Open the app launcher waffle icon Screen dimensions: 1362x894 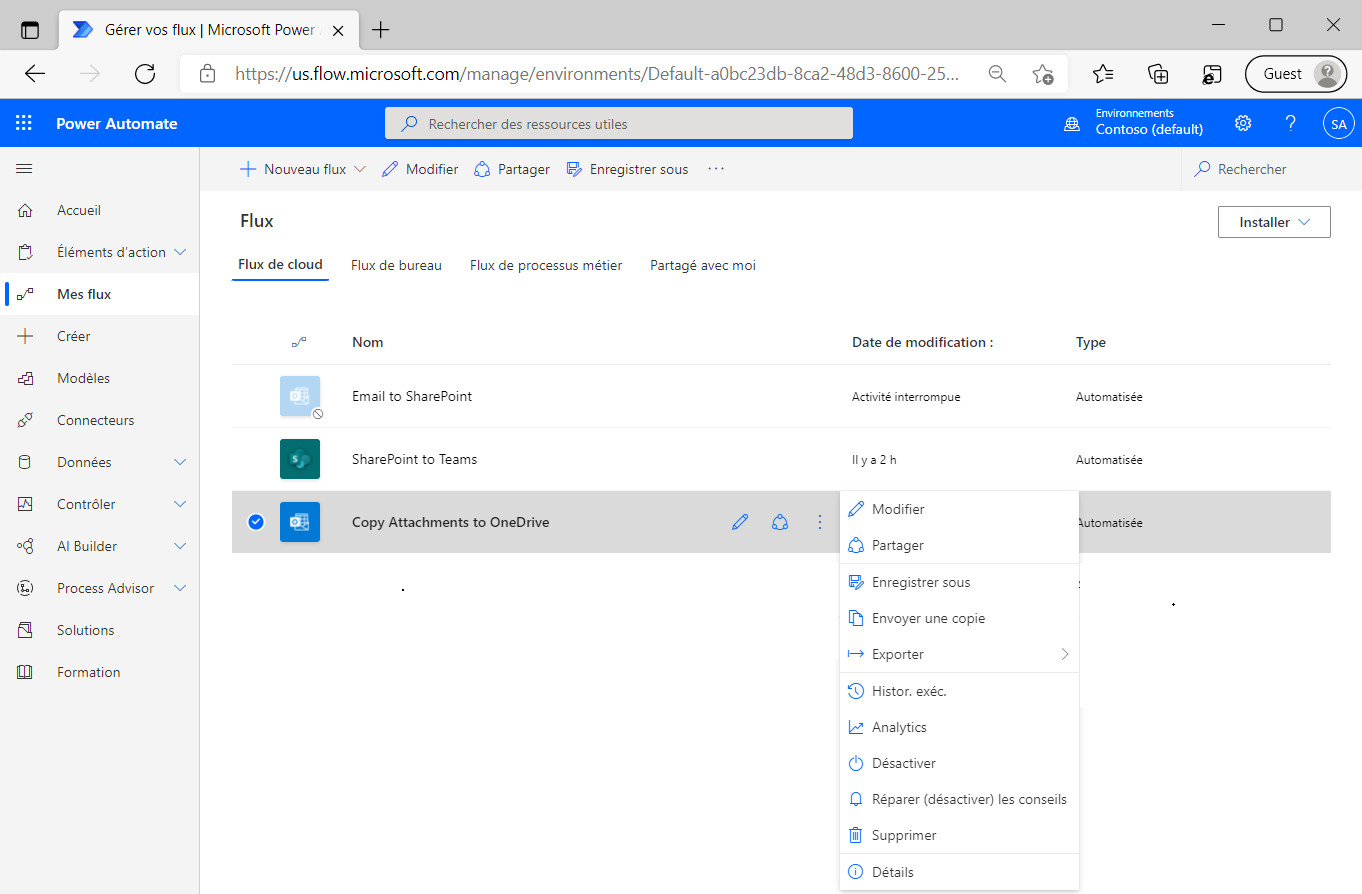tap(24, 124)
